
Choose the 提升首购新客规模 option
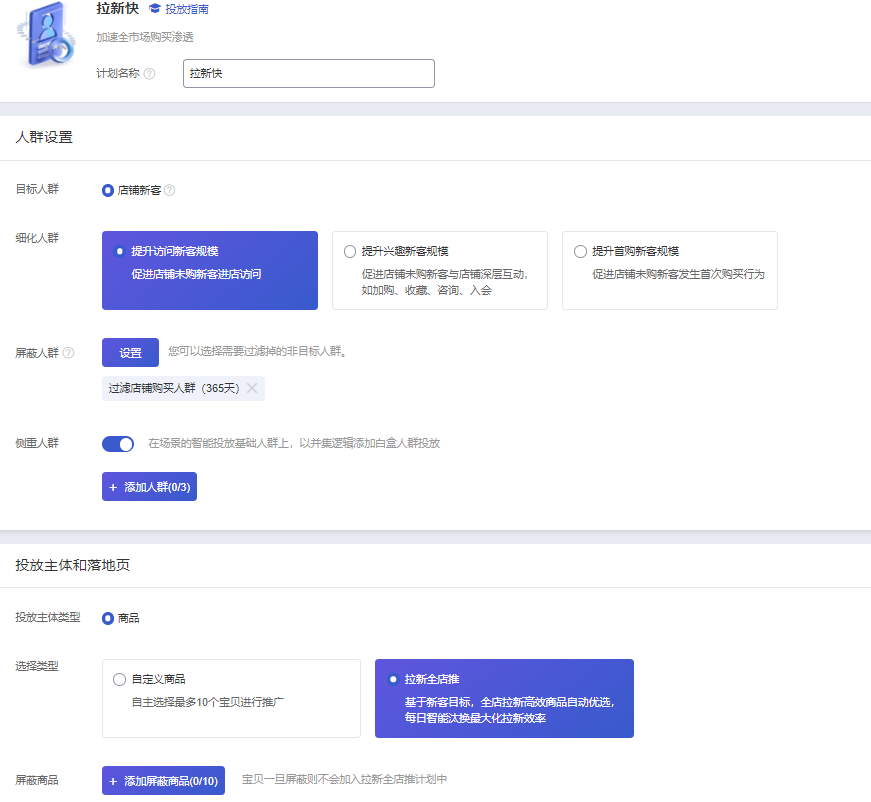pyautogui.click(x=670, y=270)
